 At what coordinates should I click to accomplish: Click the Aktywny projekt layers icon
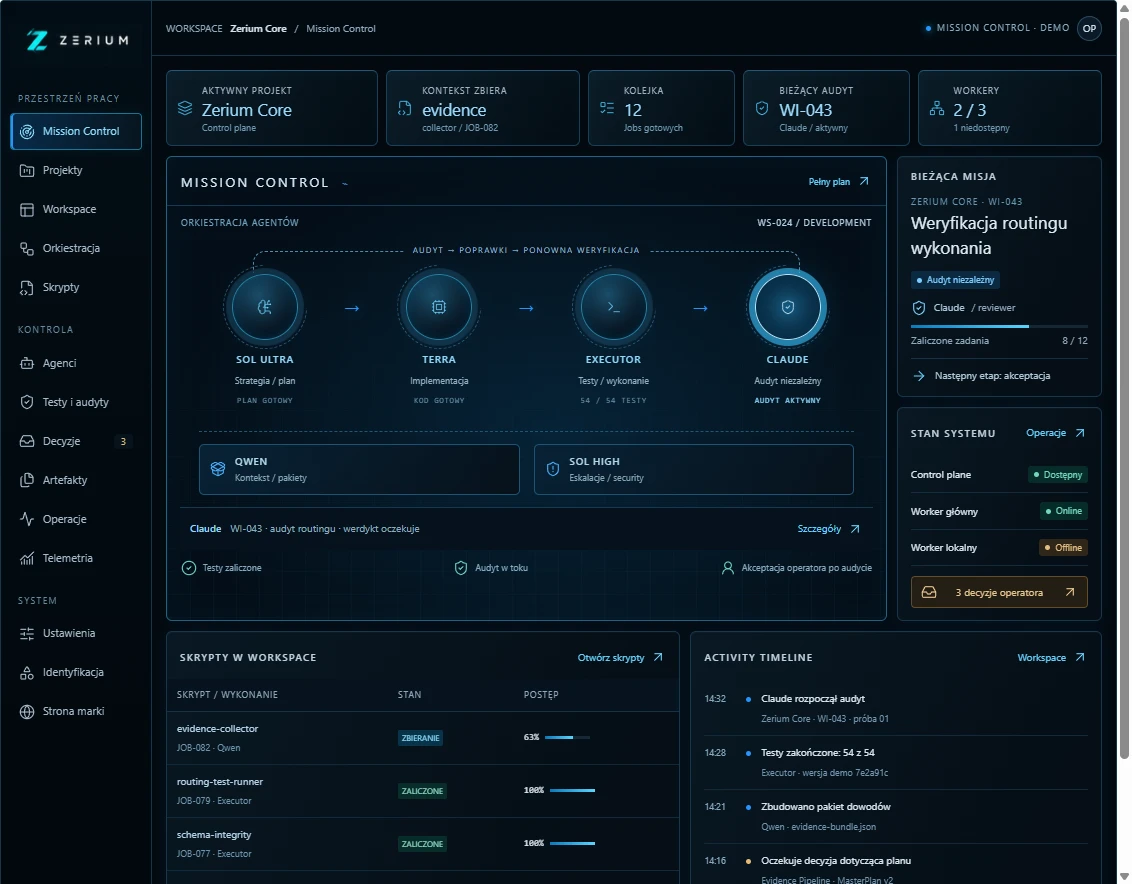pos(186,108)
